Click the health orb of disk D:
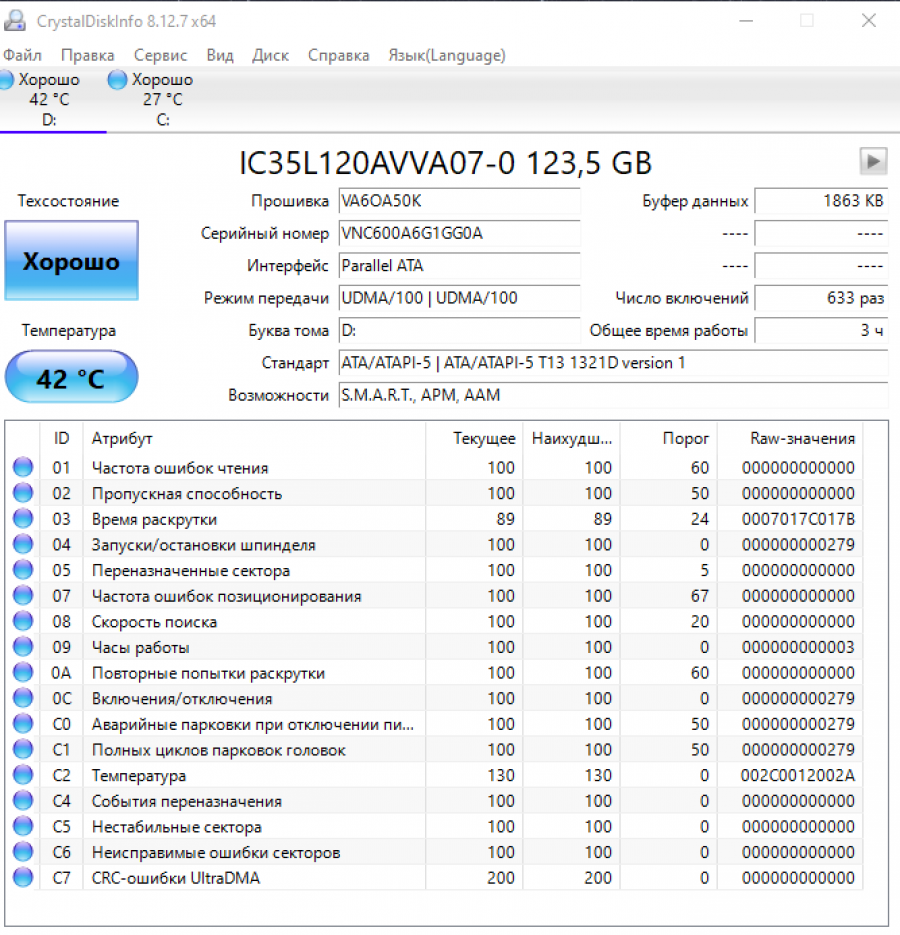The height and width of the screenshot is (935, 900). pyautogui.click(x=7, y=80)
